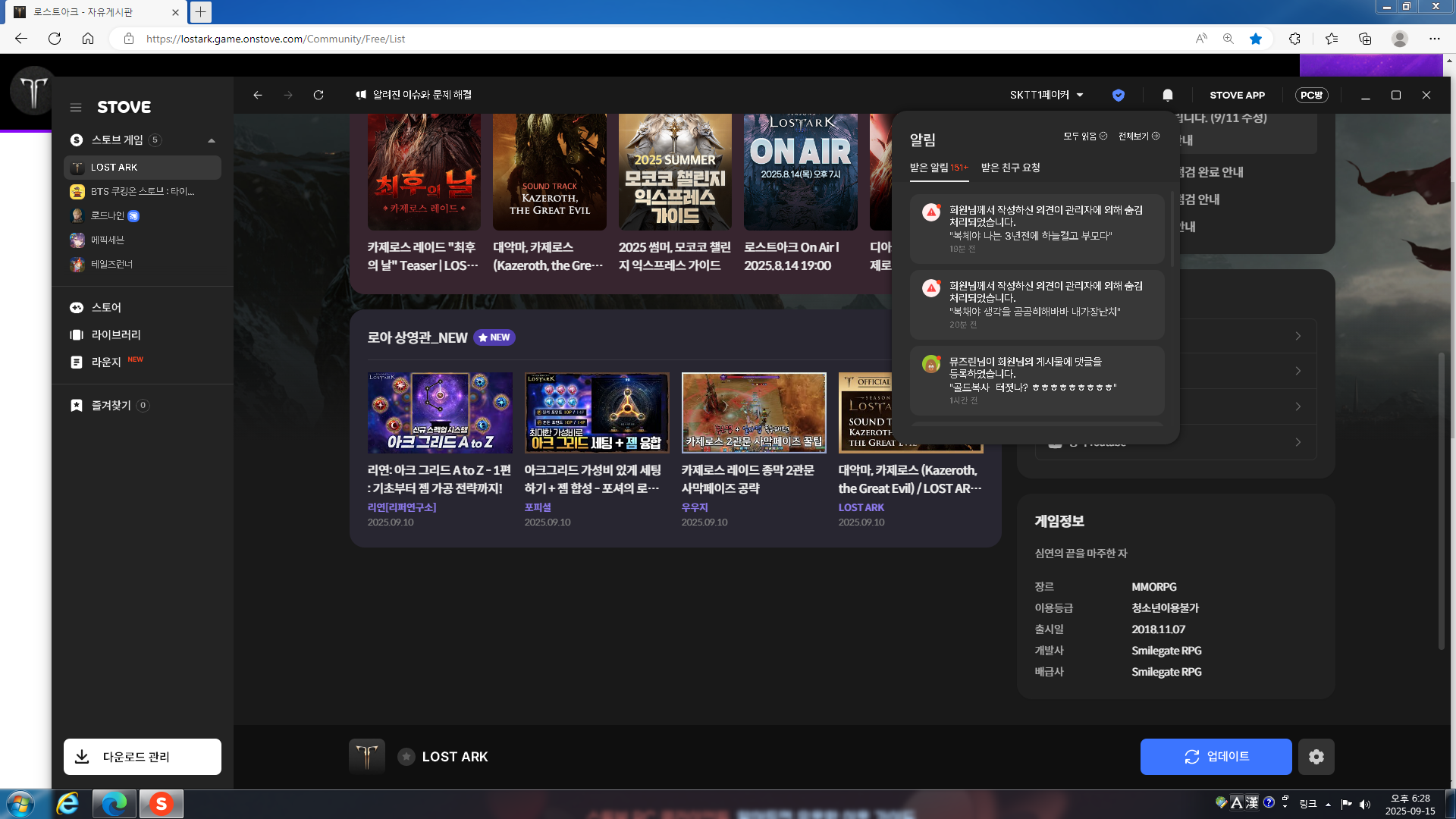Open the 스토어 store sidebar item
The height and width of the screenshot is (819, 1456).
coord(106,307)
